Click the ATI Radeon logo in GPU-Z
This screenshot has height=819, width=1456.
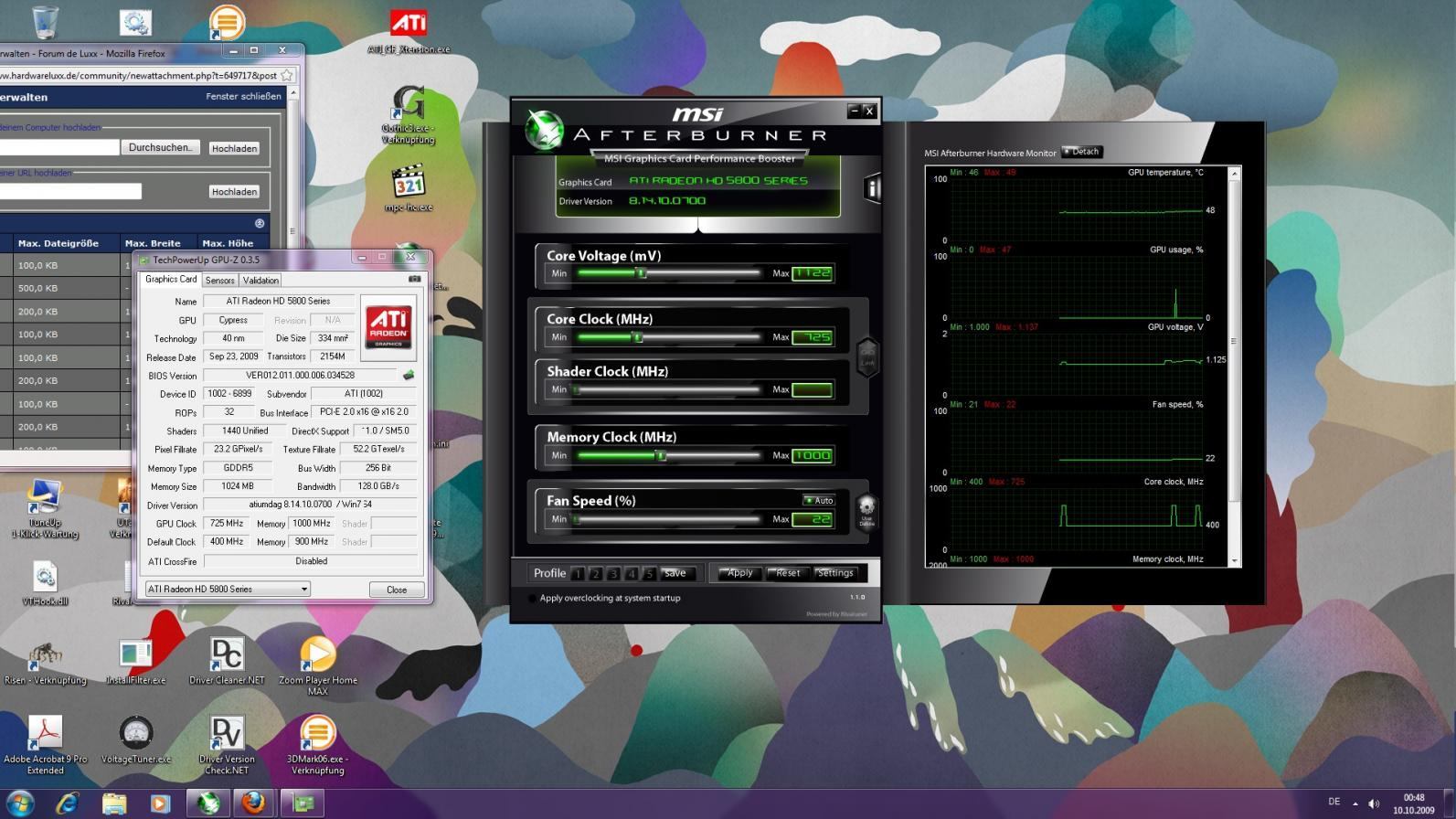[388, 327]
